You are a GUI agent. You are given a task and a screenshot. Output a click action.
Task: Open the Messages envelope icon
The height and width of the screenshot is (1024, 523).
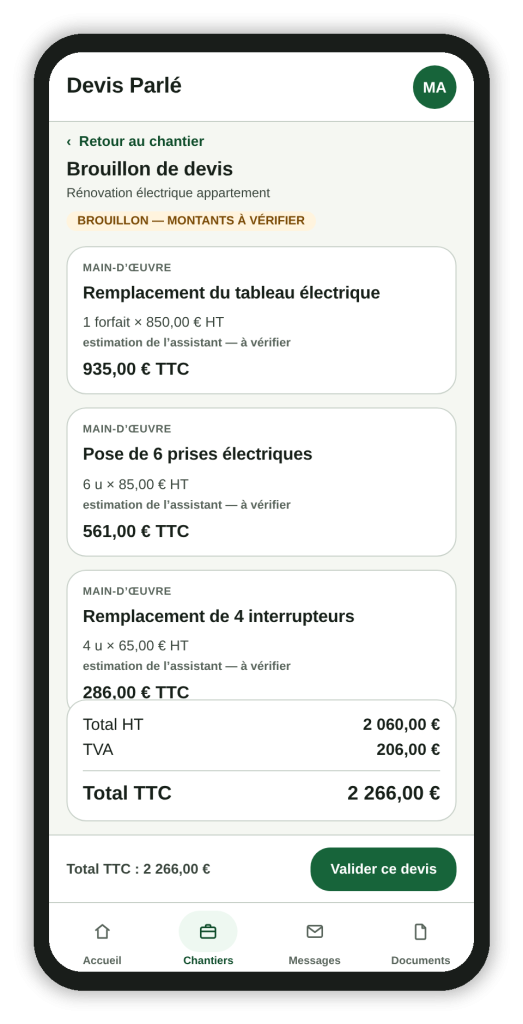tap(315, 931)
